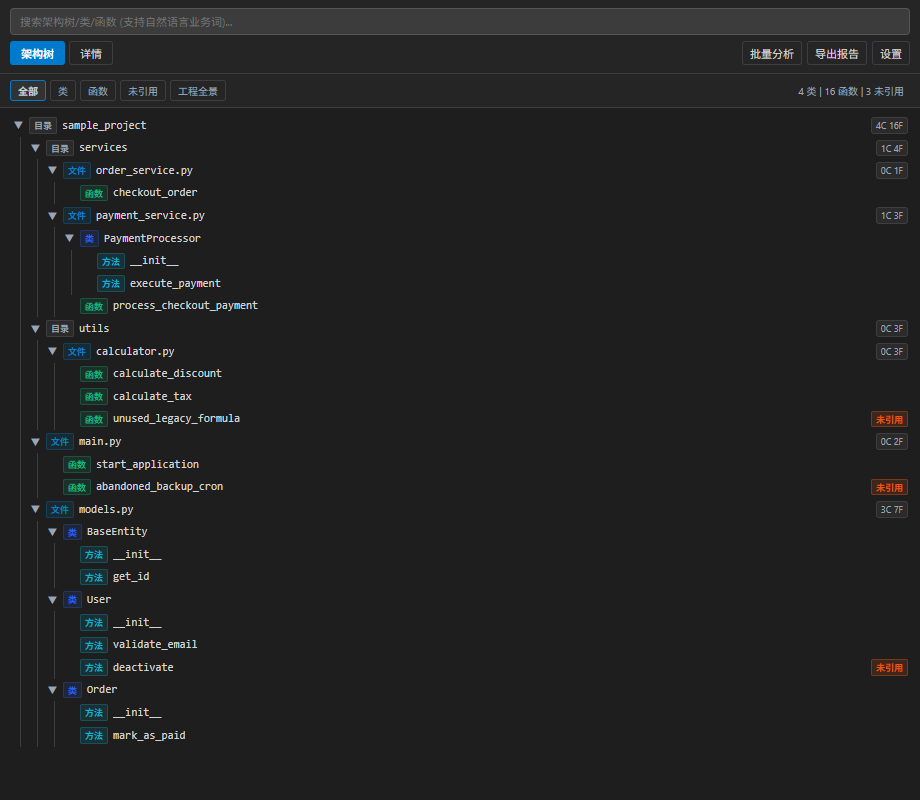The height and width of the screenshot is (800, 920).
Task: Click the 函数 badge of abandoned_backup_cron
Action: 77,487
